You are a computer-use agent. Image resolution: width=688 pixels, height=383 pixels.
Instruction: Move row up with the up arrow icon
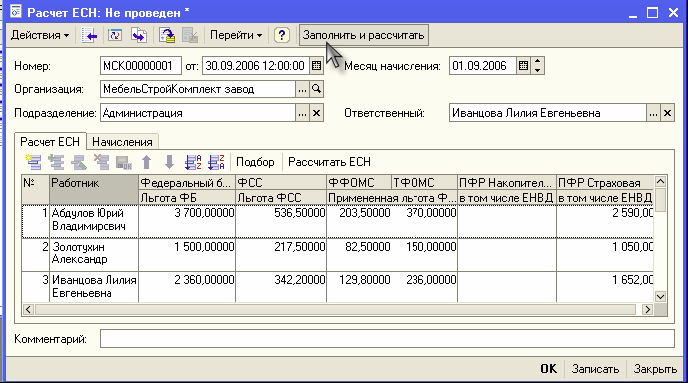click(x=147, y=162)
